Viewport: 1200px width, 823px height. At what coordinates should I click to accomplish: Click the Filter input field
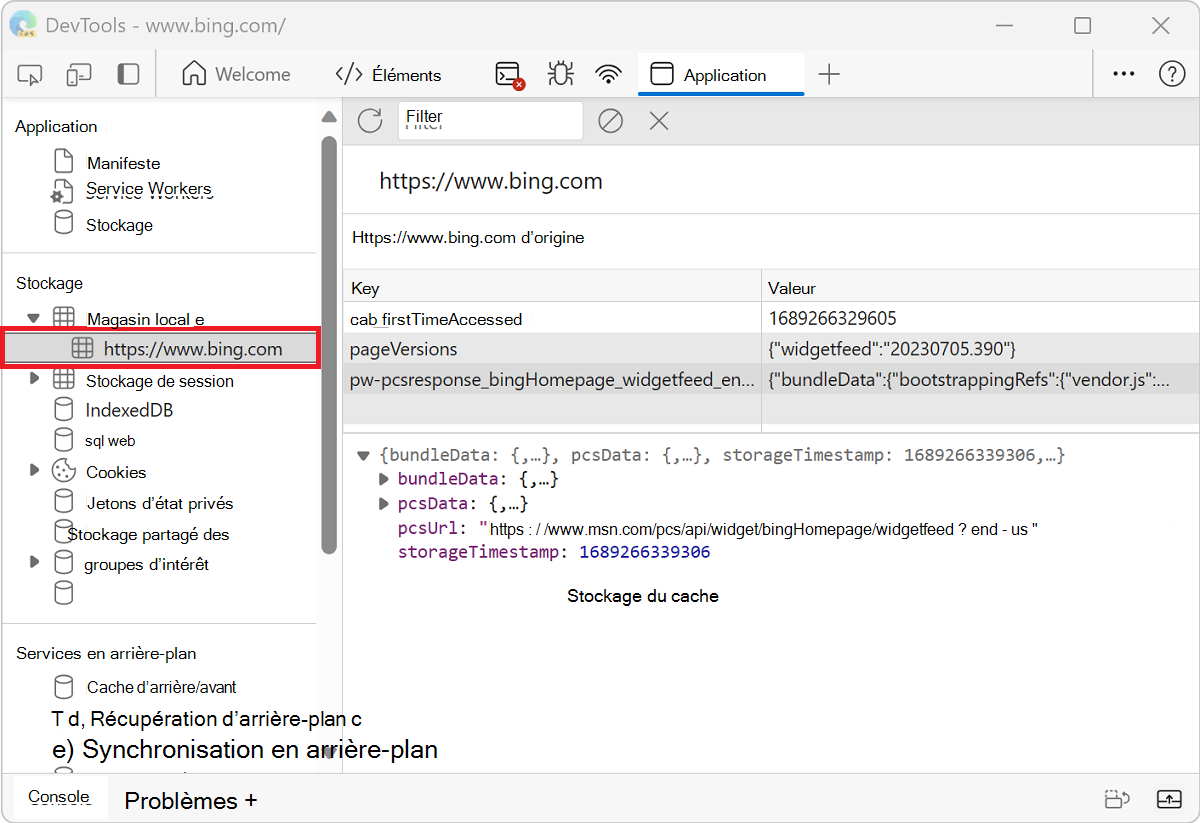click(x=490, y=121)
